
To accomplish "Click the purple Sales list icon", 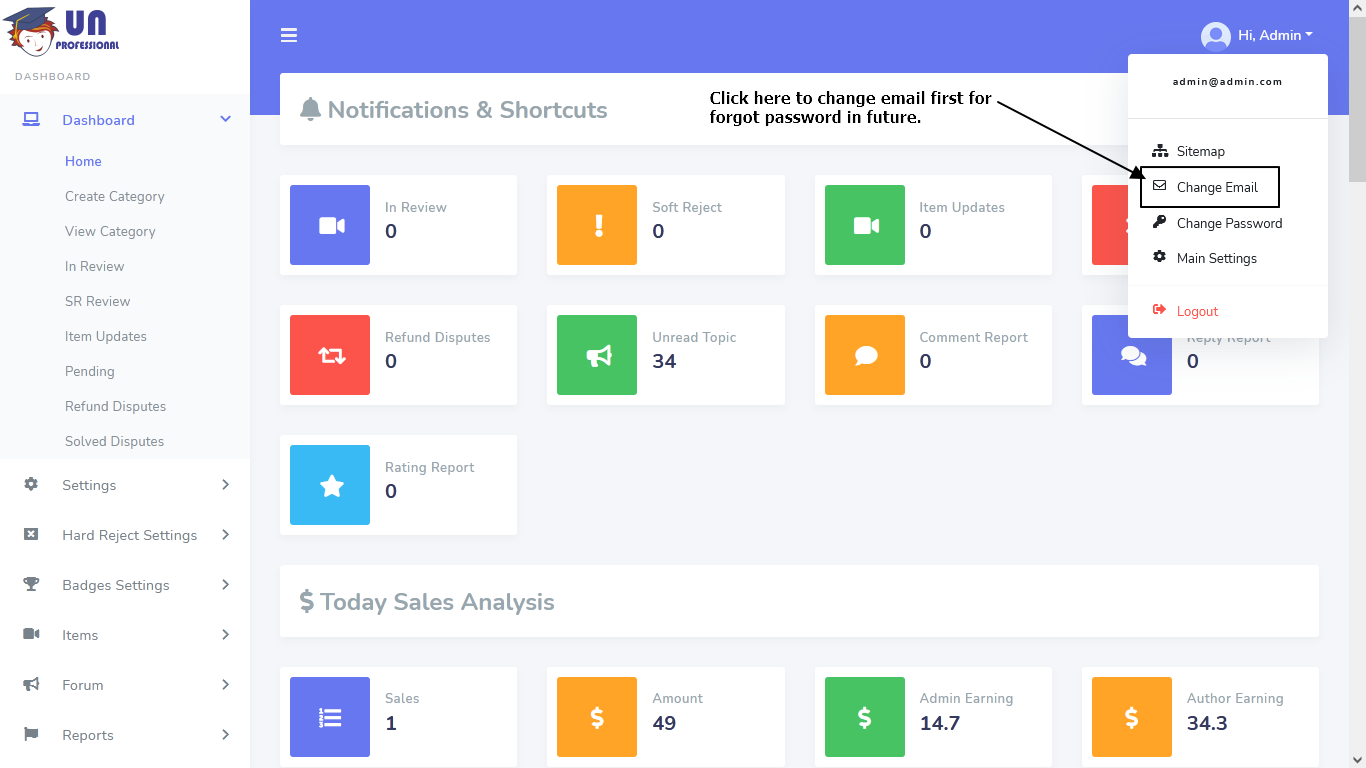I will tap(330, 717).
